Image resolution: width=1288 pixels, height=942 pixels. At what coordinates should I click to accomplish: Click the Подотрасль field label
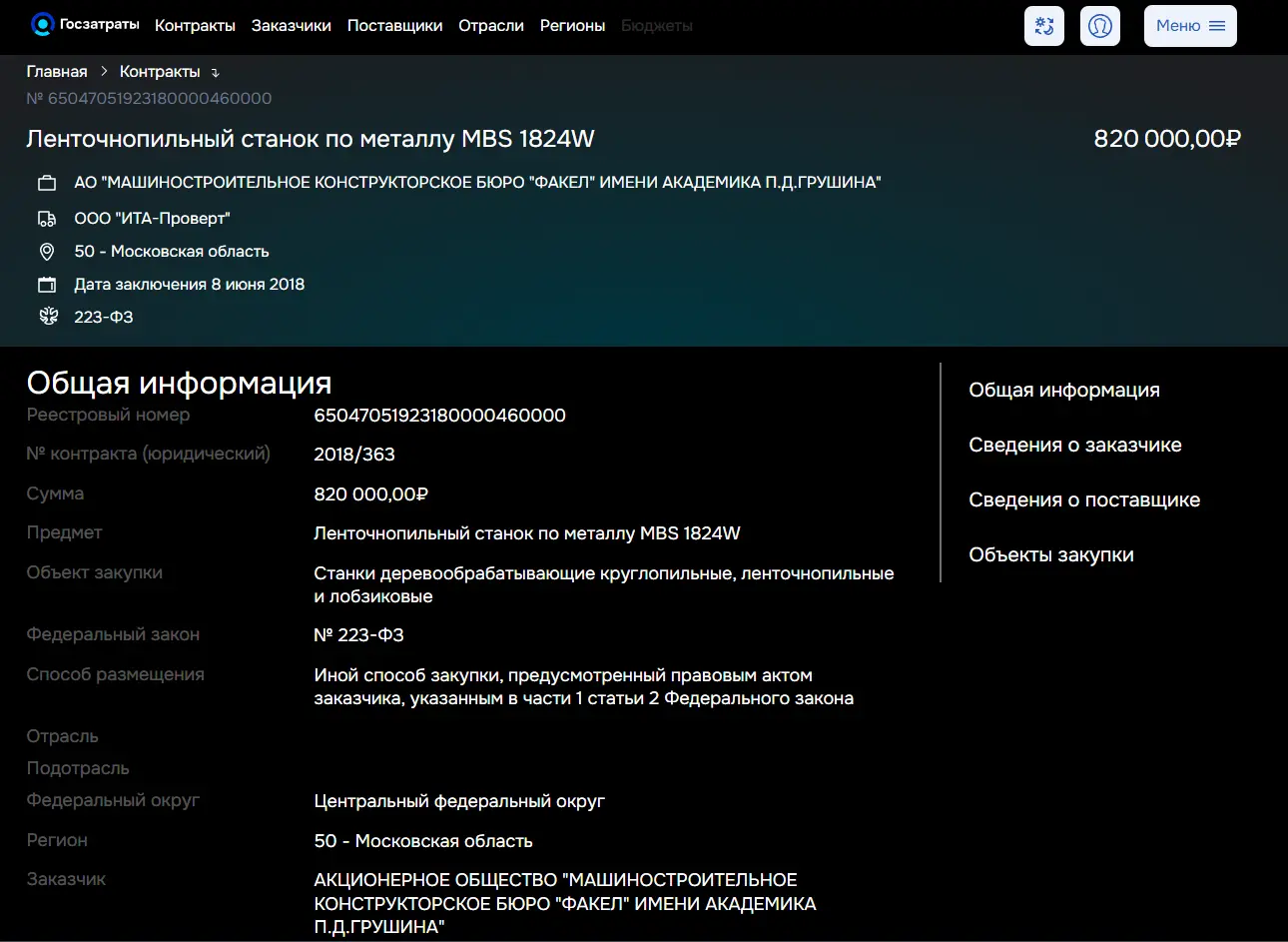coord(78,768)
